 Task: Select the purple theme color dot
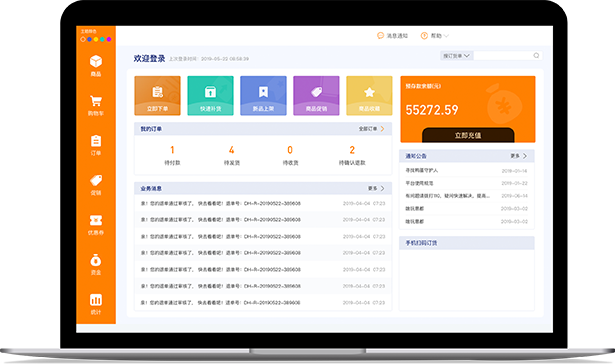click(x=109, y=39)
